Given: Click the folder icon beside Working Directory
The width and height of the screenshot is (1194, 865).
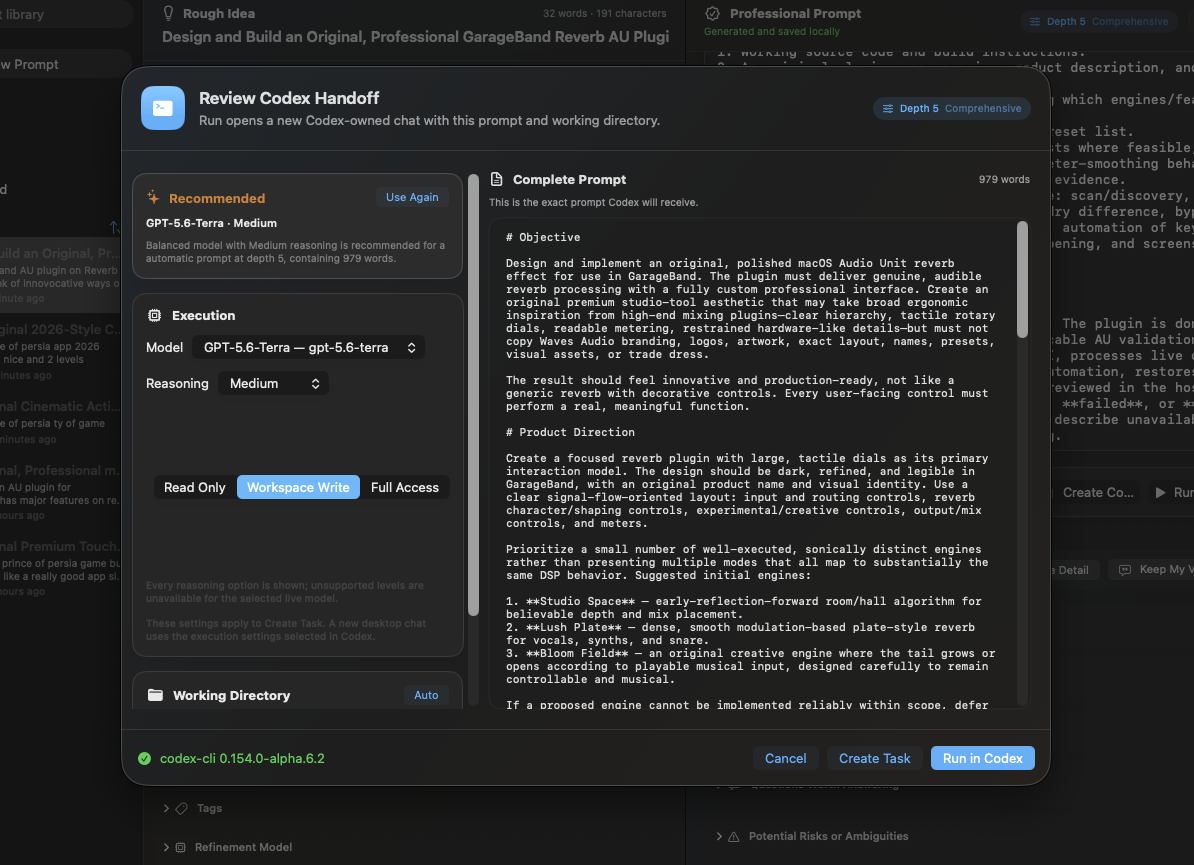Looking at the screenshot, I should pyautogui.click(x=155, y=695).
